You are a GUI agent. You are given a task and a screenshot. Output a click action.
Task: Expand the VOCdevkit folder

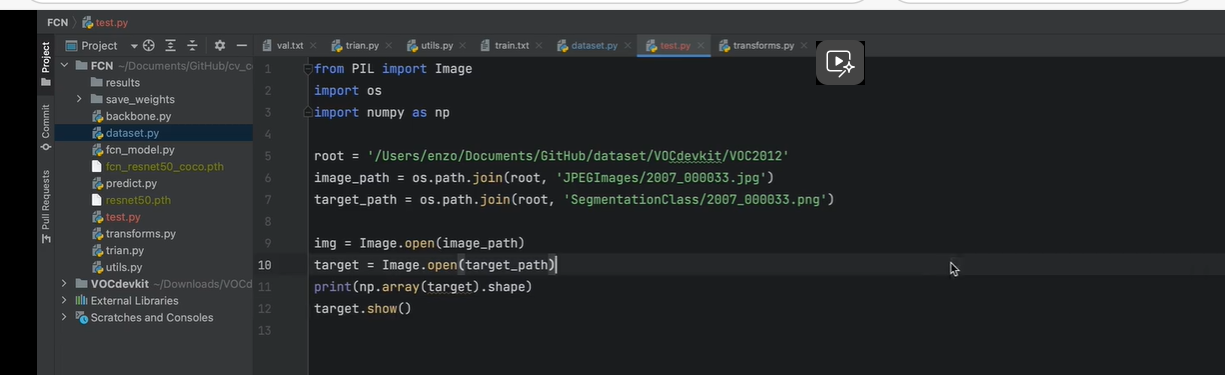coord(65,284)
